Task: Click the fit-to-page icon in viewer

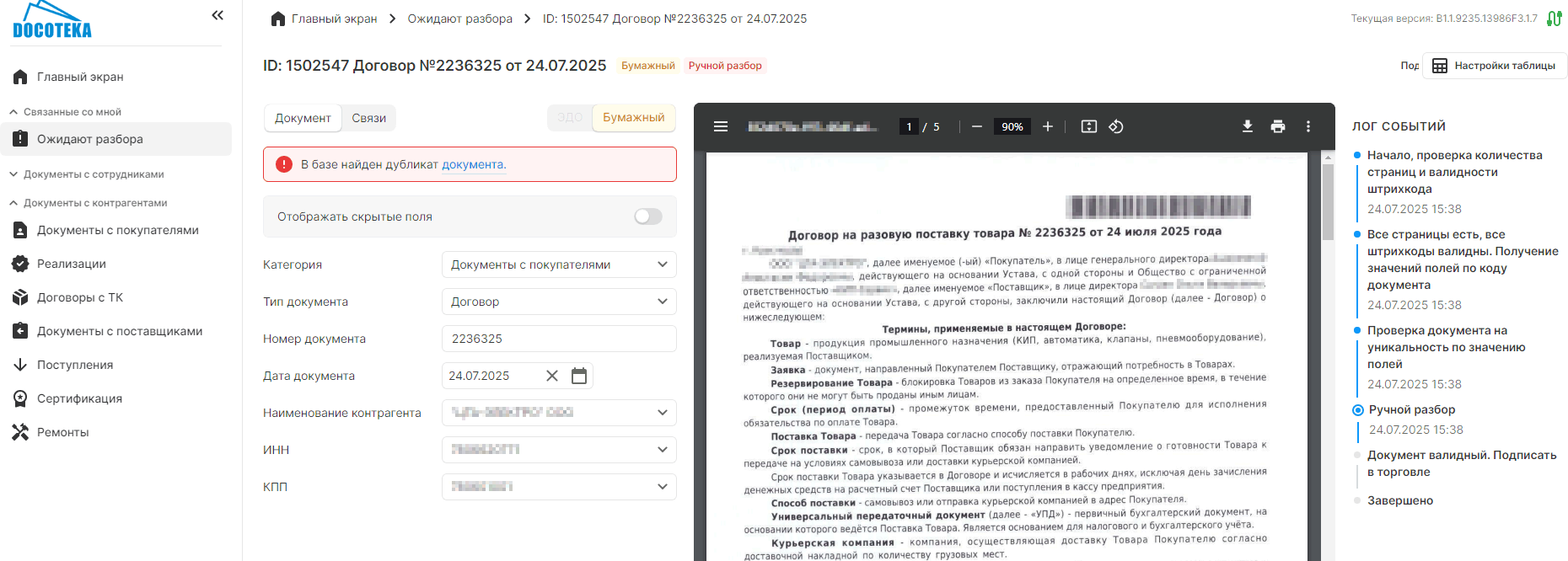Action: tap(1089, 126)
